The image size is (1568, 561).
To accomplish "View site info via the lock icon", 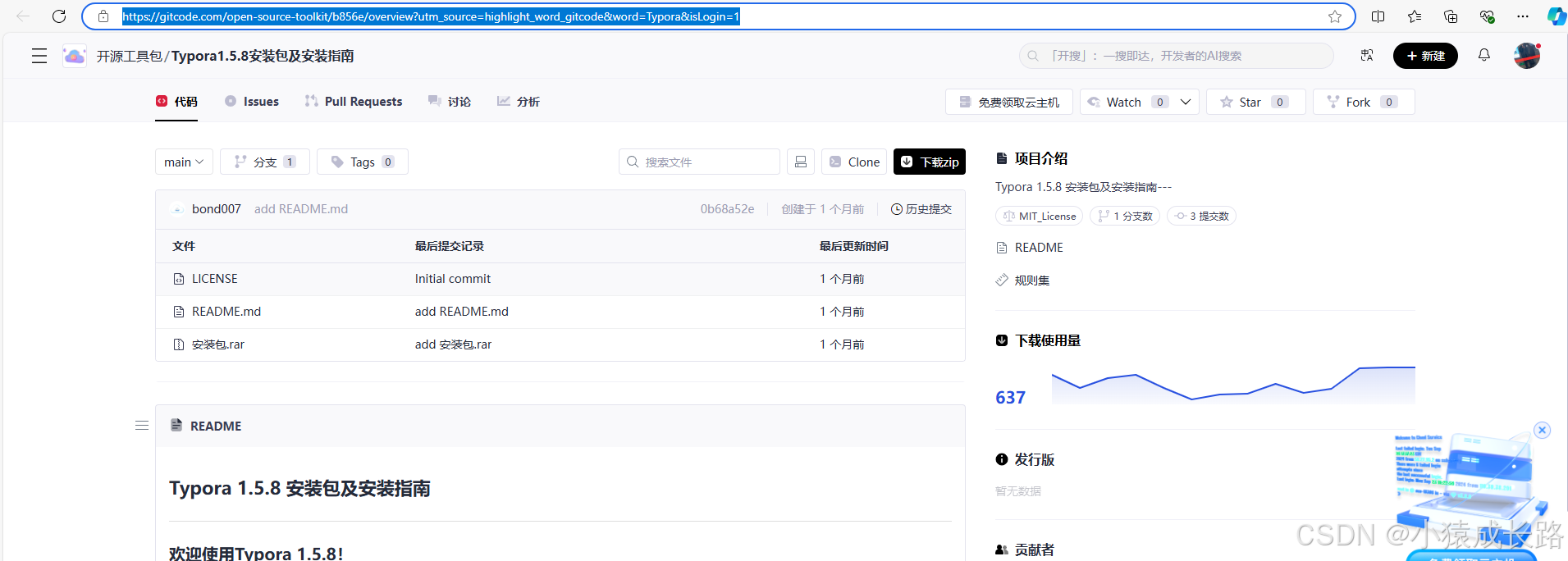I will [x=103, y=16].
